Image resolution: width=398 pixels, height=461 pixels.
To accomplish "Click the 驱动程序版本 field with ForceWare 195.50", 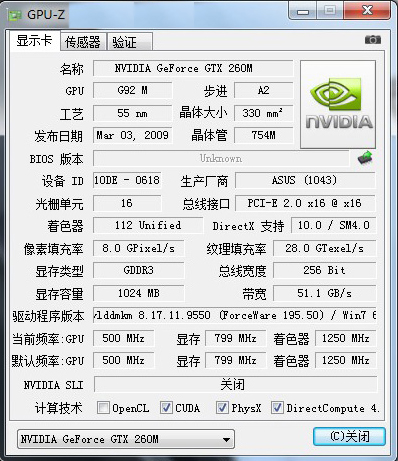I will point(235,315).
